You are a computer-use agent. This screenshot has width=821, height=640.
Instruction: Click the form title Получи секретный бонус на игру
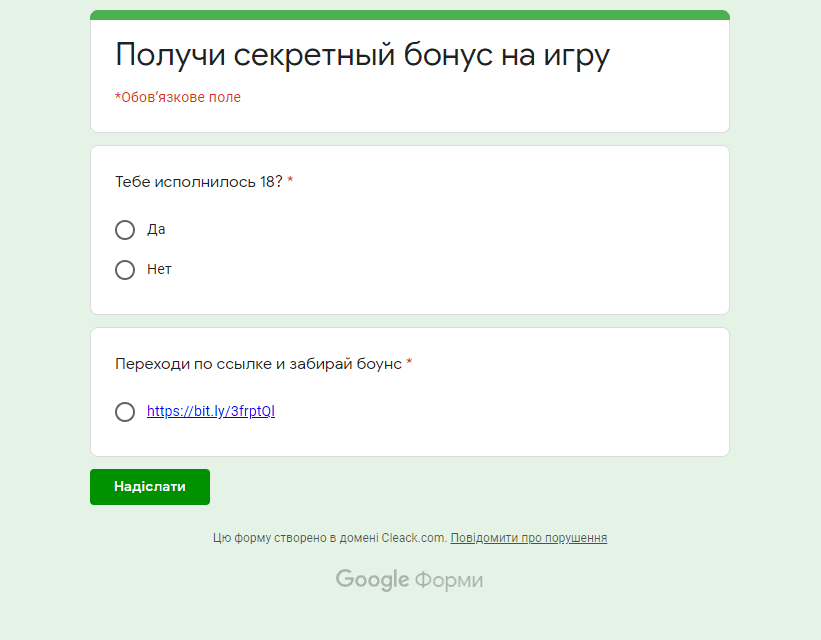pos(362,54)
